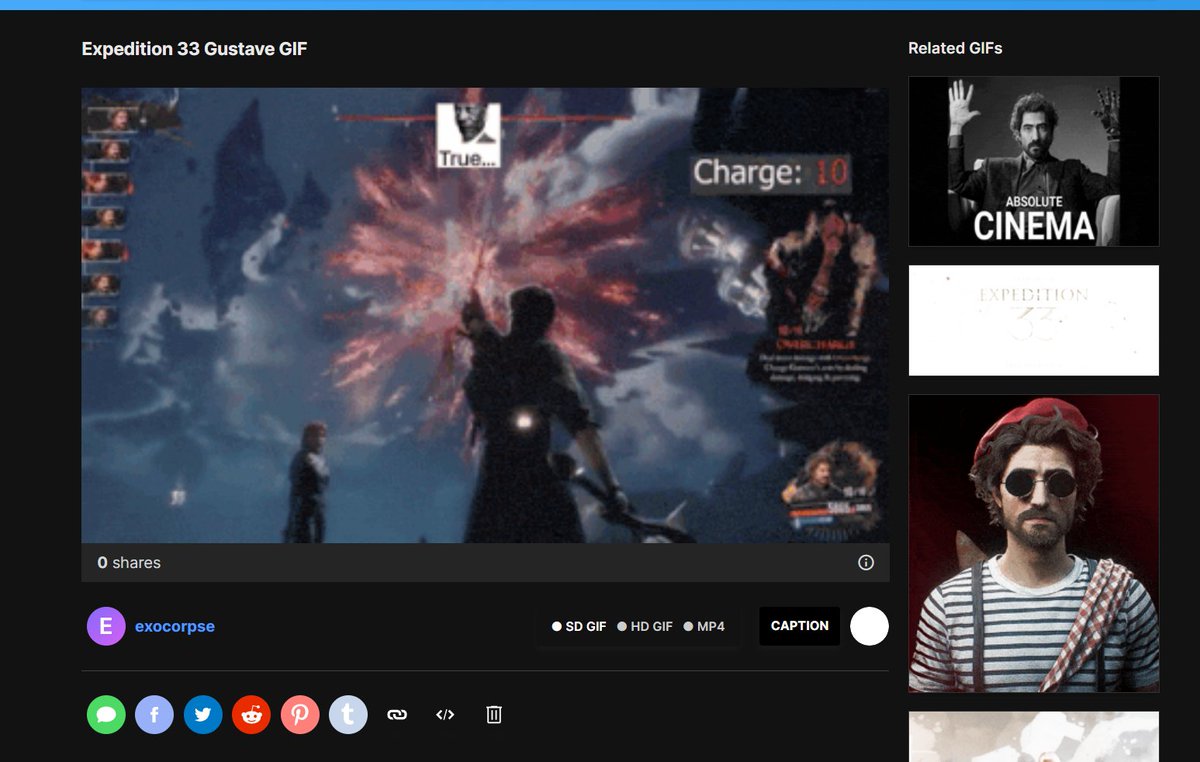
Task: Select MP4 format option
Action: [x=704, y=627]
